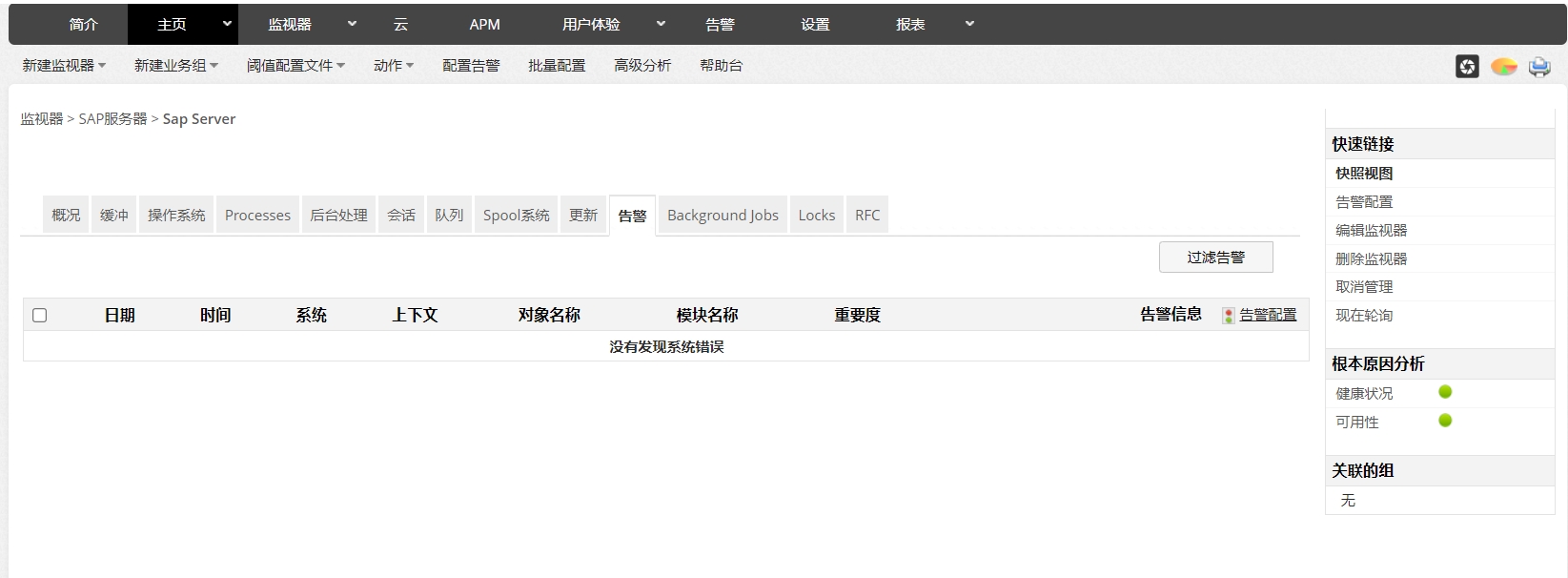The height and width of the screenshot is (578, 1568).
Task: Tick the select-all checkbox in alarm table header
Action: click(39, 316)
